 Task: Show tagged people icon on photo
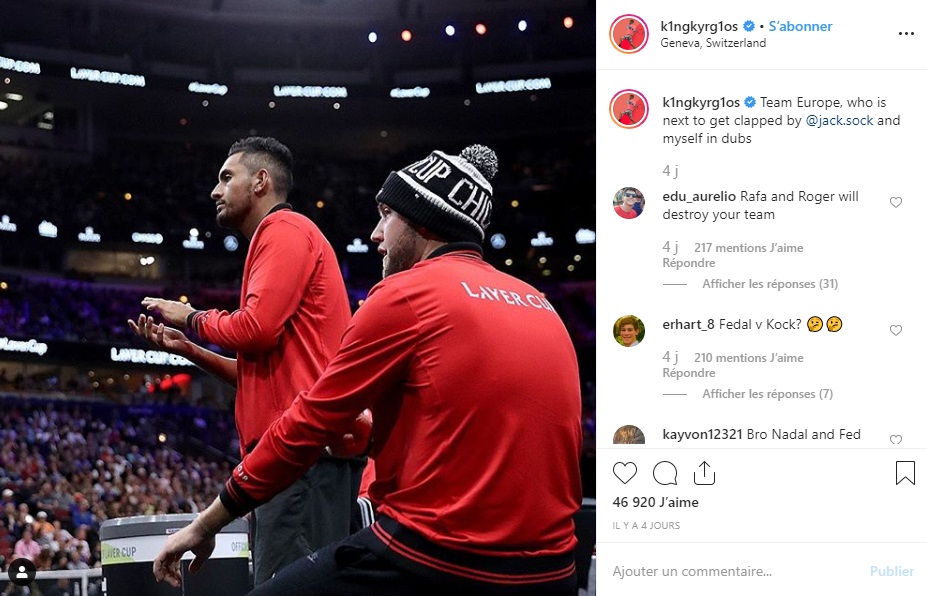[x=22, y=573]
